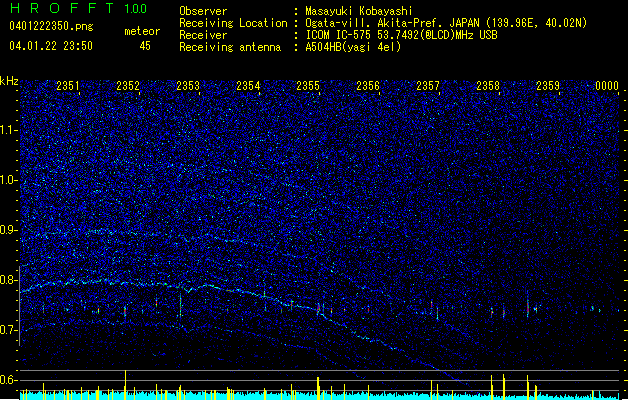
Task: Click the 0.6 kHz axis label
Action: 9,380
